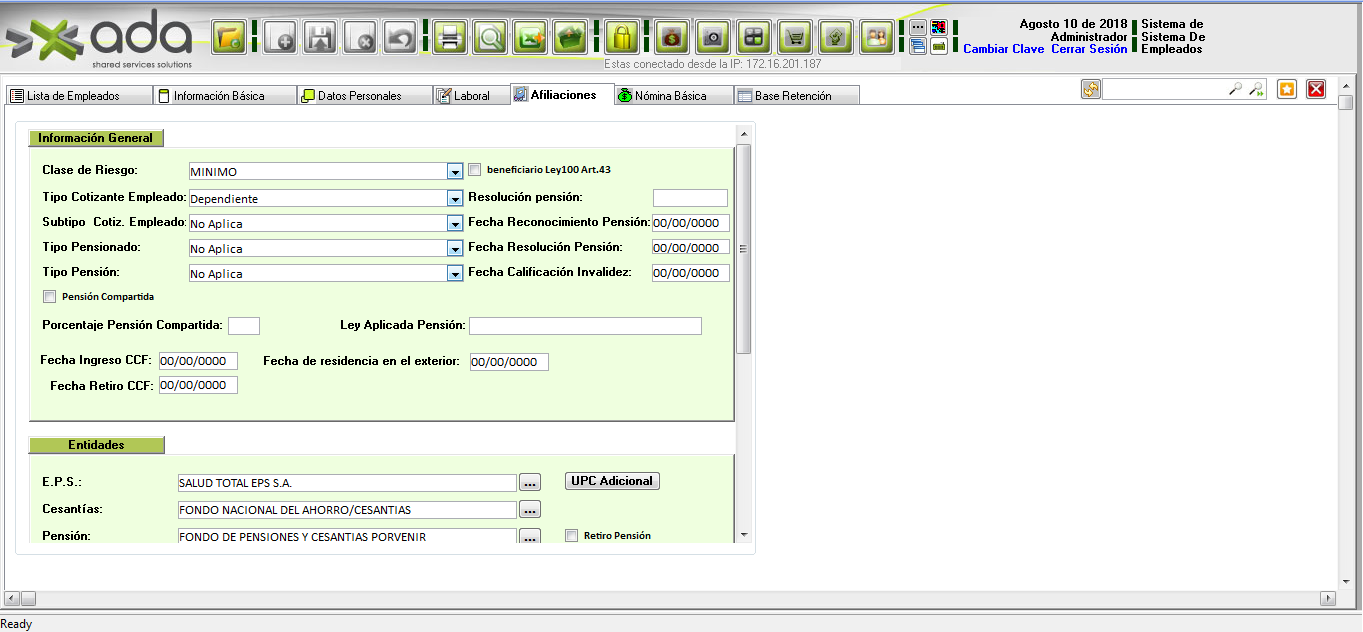Screen dimensions: 1363x632
Task: Click the Excel export toolbar icon
Action: tap(530, 38)
